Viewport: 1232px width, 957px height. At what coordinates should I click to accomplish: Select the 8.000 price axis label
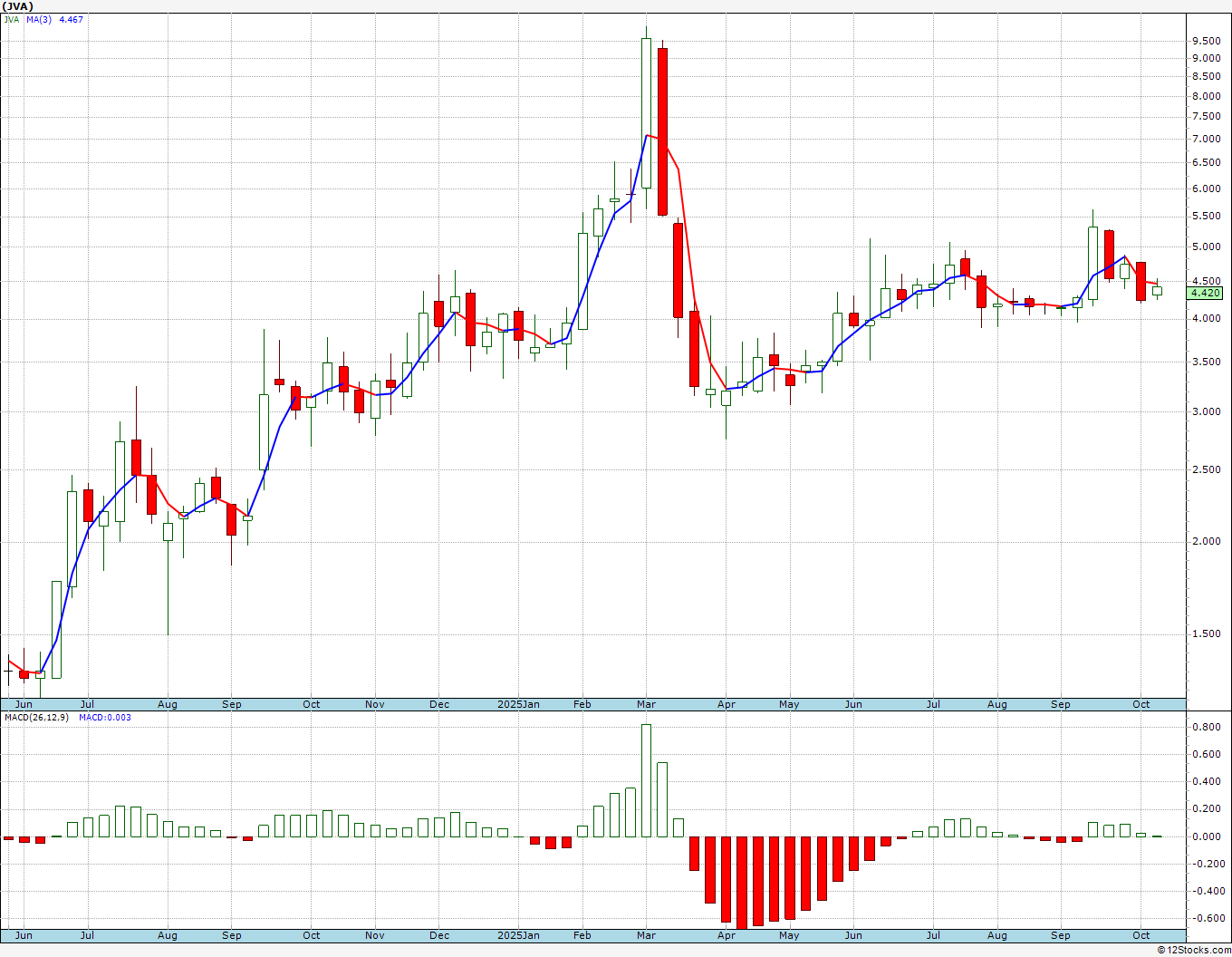tap(1206, 96)
